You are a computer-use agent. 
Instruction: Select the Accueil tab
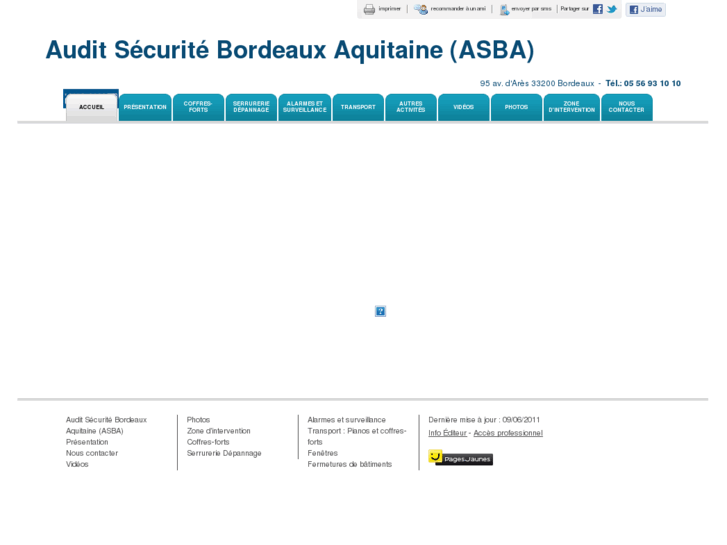pyautogui.click(x=91, y=108)
